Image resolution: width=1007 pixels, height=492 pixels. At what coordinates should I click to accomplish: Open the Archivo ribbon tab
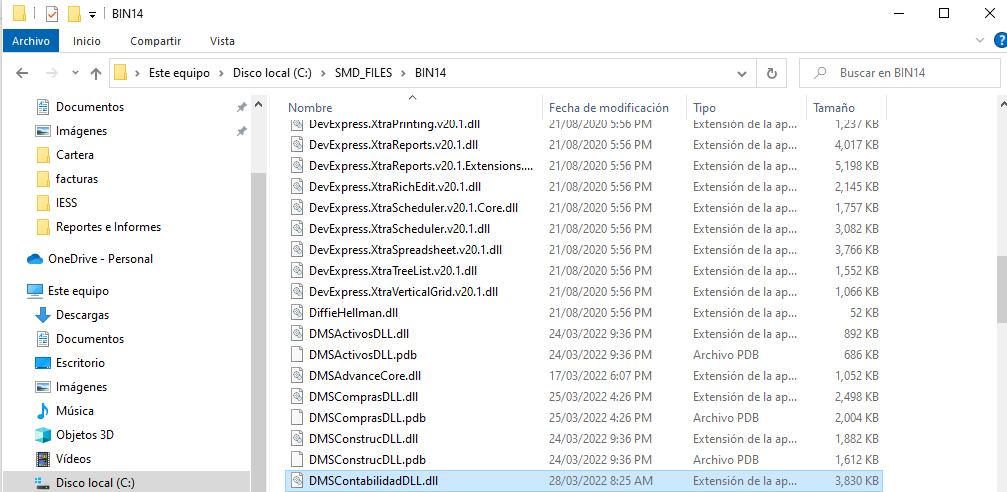(x=31, y=41)
